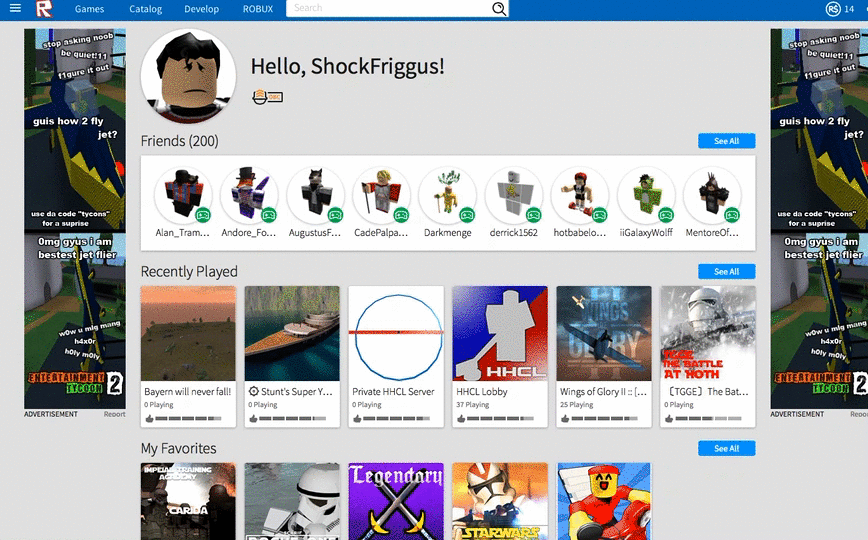Image resolution: width=868 pixels, height=540 pixels.
Task: Click '37 Playing' under HHCL Lobby
Action: (x=473, y=405)
